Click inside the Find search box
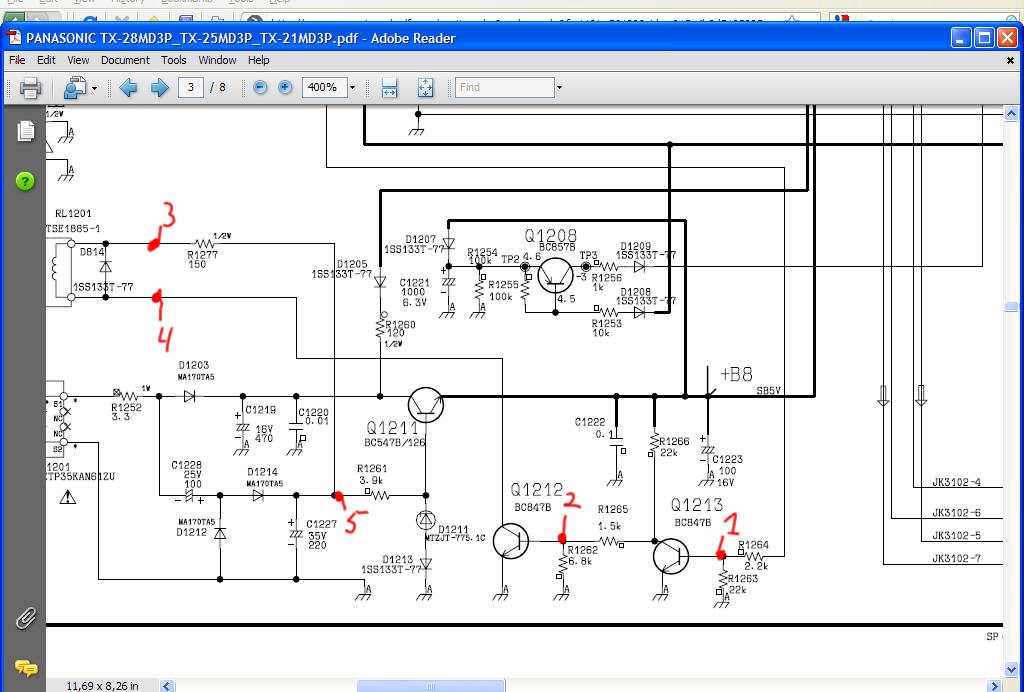Screen dimensions: 1024x692 (504, 88)
